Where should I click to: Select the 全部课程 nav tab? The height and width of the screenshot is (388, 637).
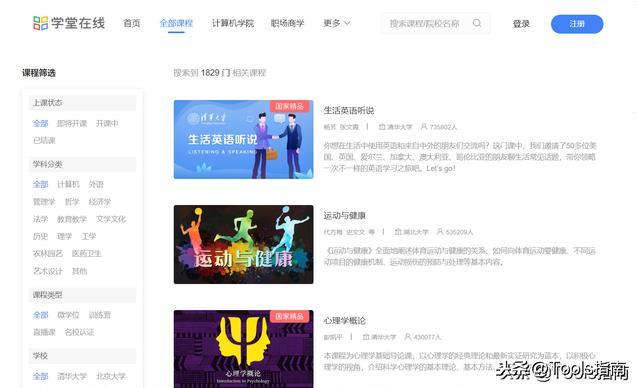tap(176, 23)
